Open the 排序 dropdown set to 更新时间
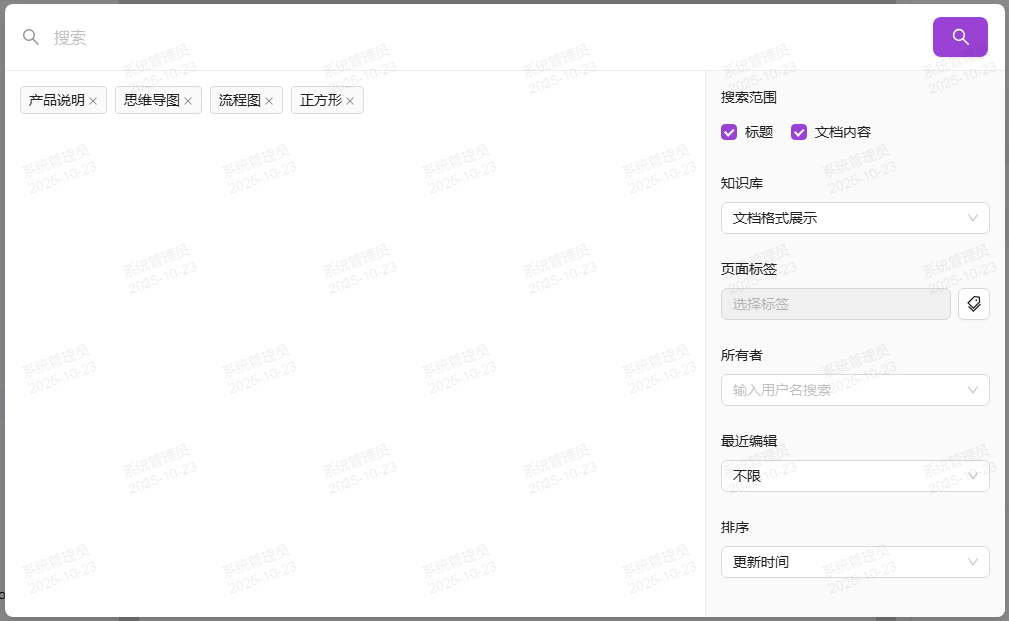 [855, 562]
